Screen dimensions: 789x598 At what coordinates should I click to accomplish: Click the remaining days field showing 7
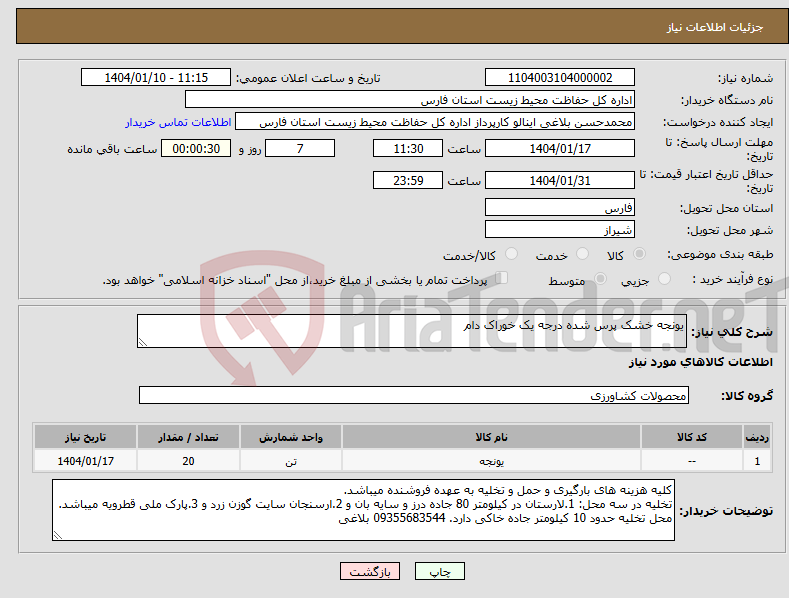(300, 148)
